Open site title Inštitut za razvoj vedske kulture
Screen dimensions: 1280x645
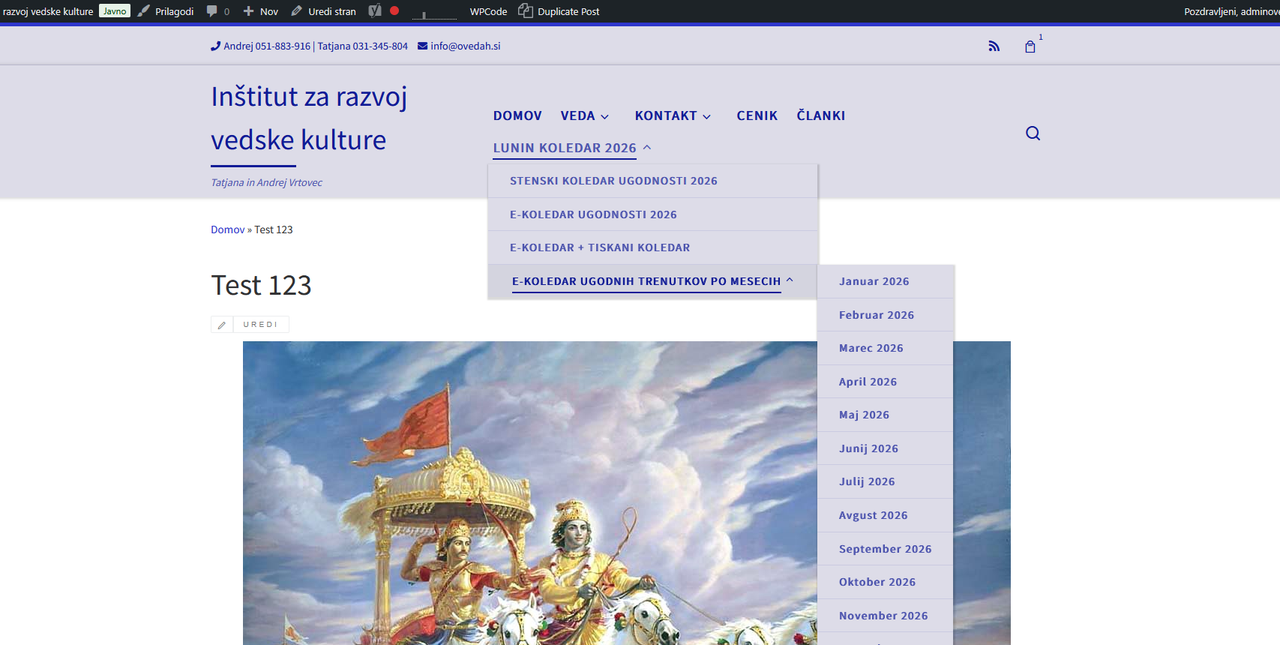(309, 118)
